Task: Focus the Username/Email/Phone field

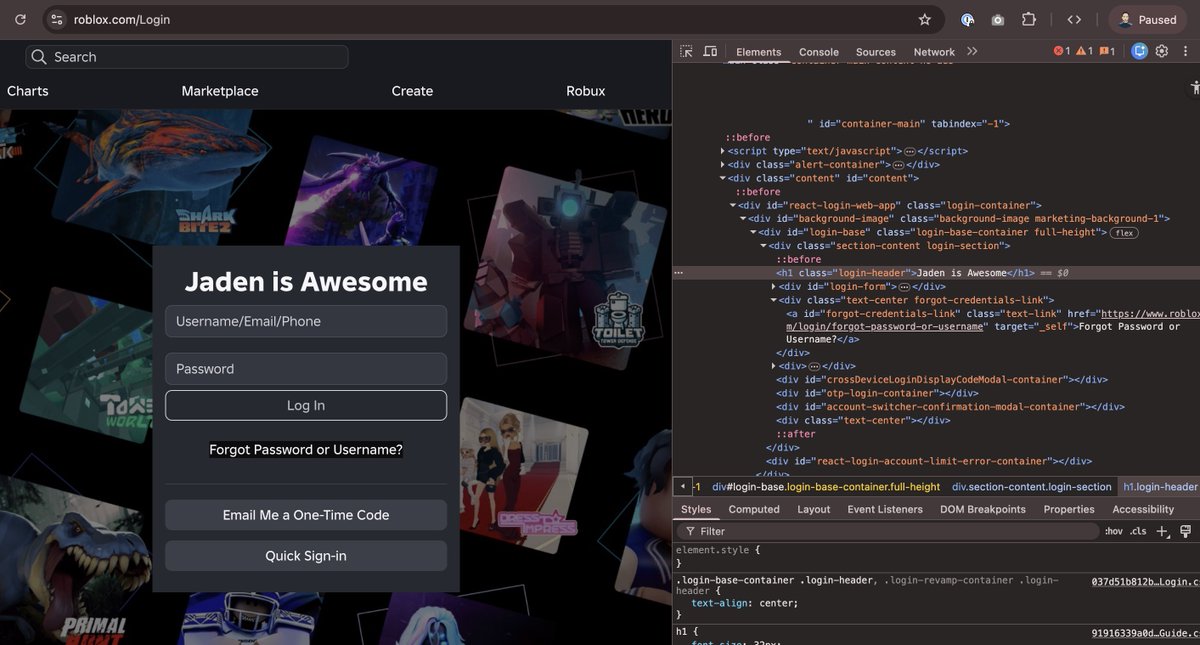Action: pyautogui.click(x=306, y=321)
